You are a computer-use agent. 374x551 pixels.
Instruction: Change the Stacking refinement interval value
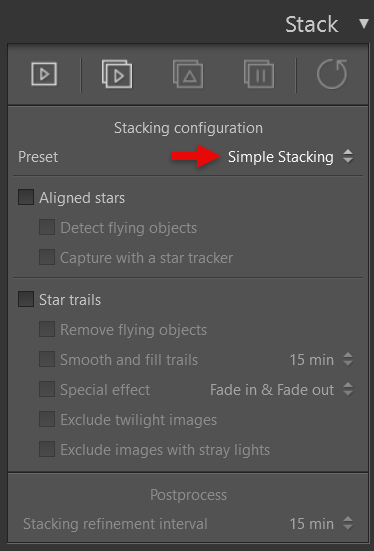321,524
